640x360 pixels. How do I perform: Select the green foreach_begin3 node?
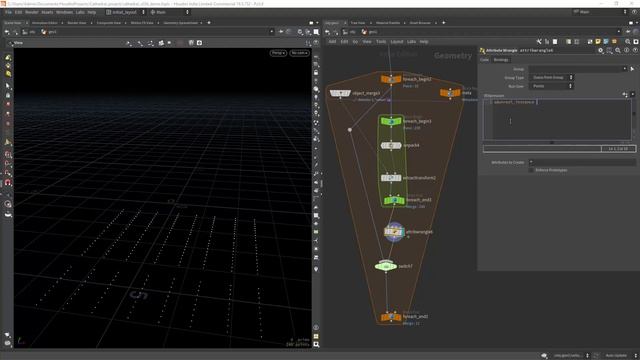point(391,121)
